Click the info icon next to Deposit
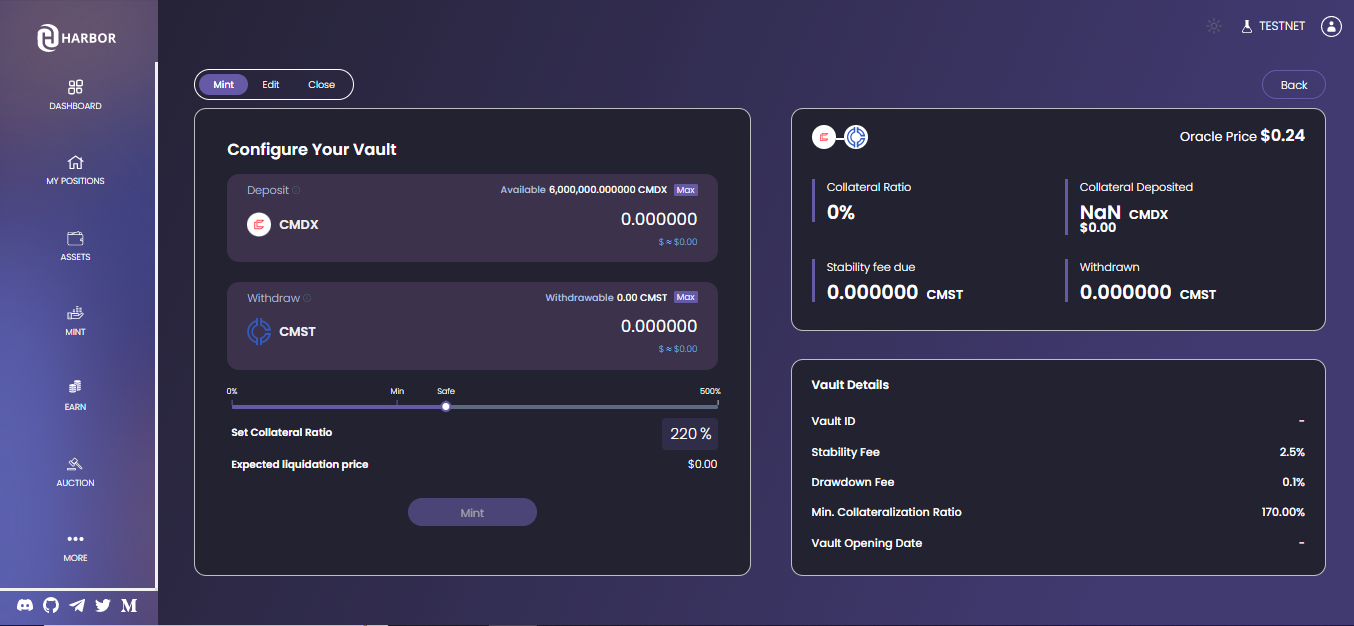Image resolution: width=1354 pixels, height=626 pixels. [296, 190]
